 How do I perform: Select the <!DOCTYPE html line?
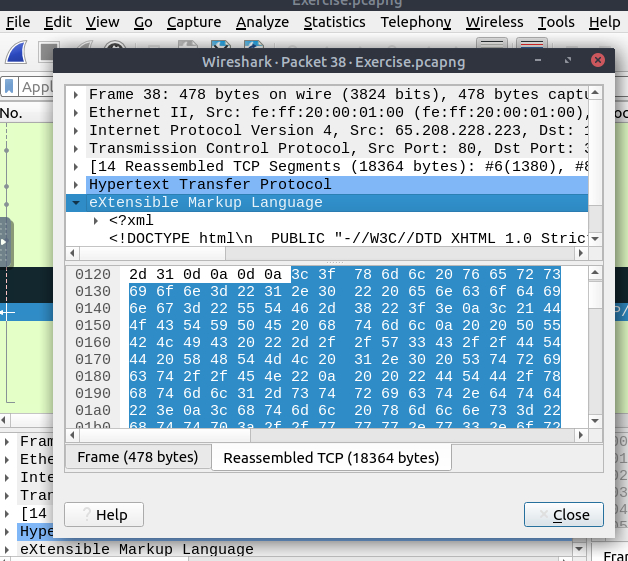tap(348, 239)
